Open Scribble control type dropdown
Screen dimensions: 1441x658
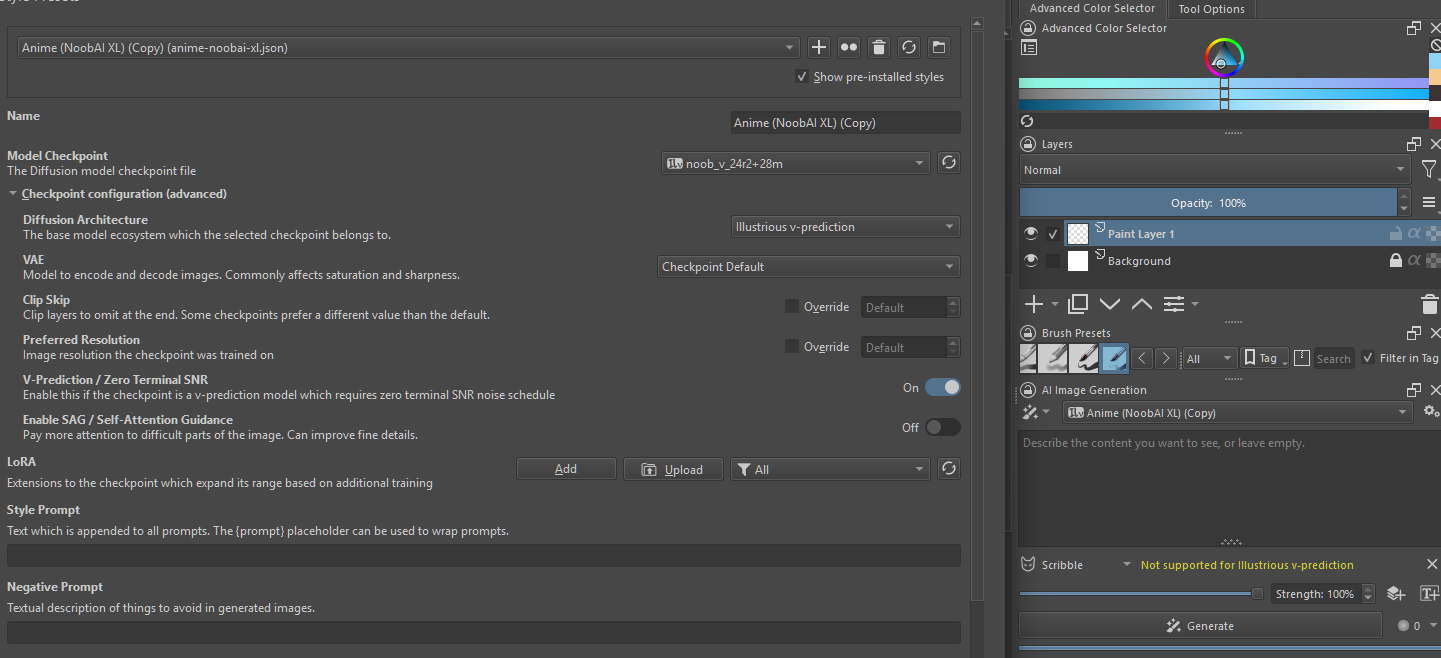1076,565
